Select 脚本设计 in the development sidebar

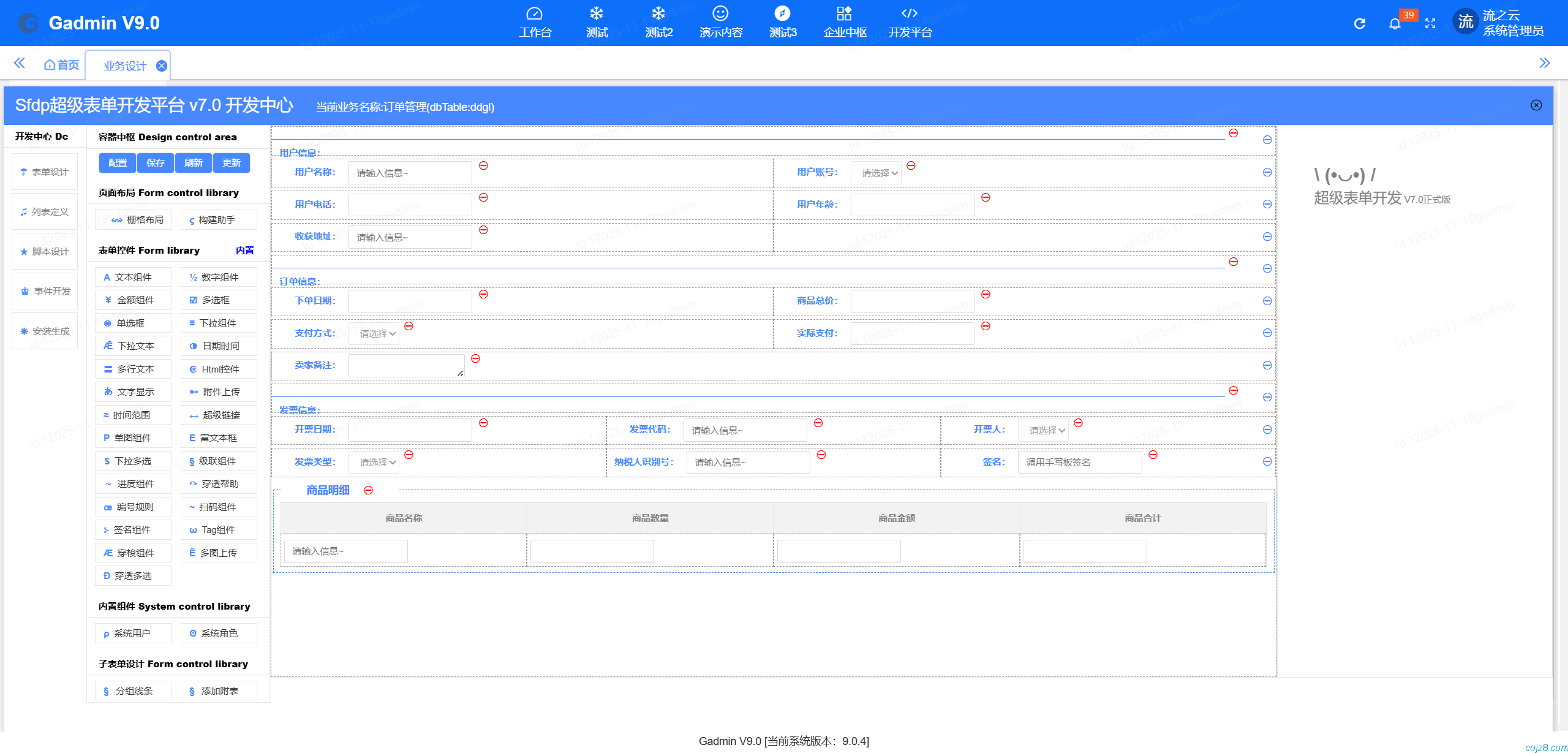[x=44, y=251]
